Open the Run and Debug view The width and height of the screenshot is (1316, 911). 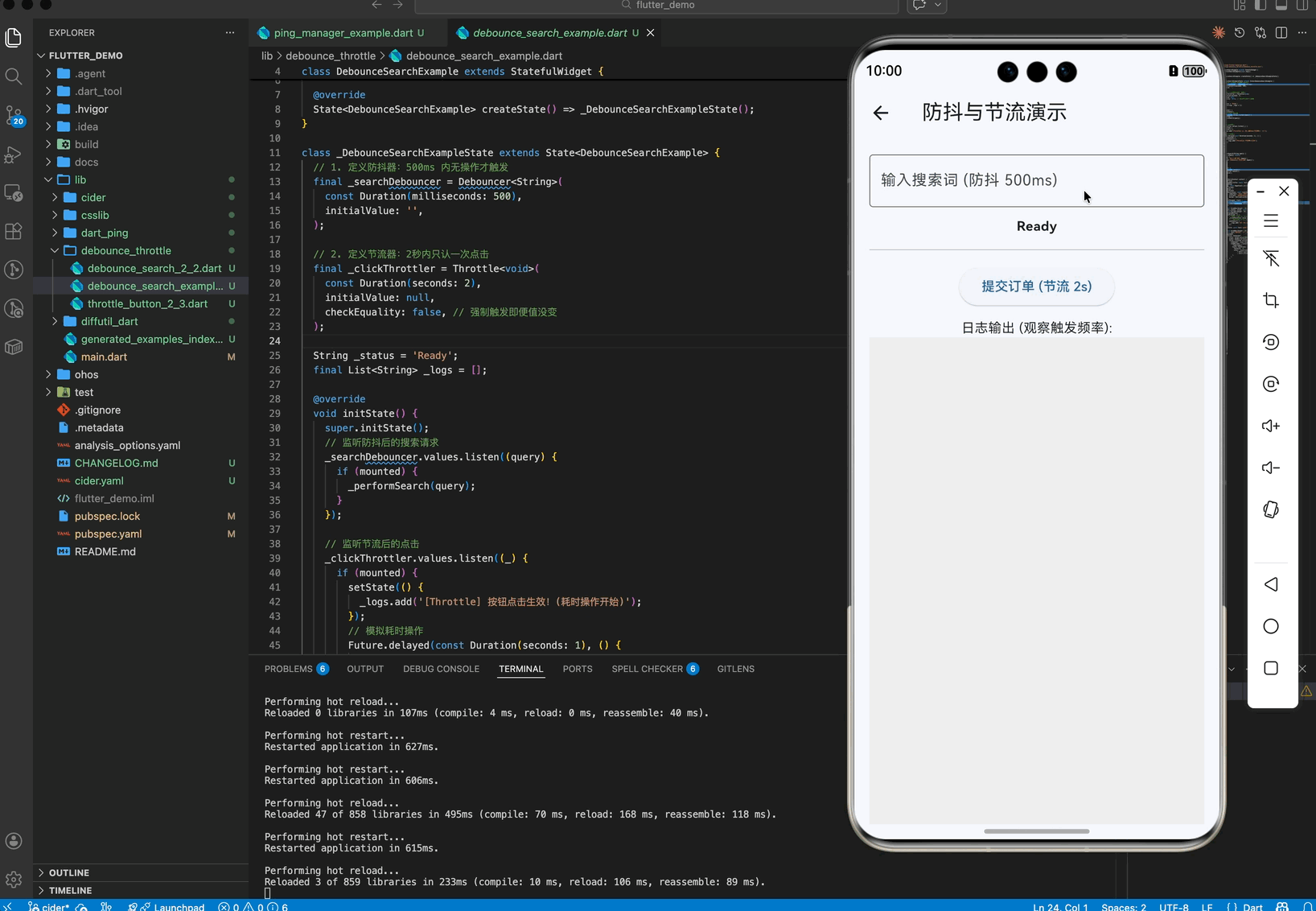pyautogui.click(x=14, y=154)
